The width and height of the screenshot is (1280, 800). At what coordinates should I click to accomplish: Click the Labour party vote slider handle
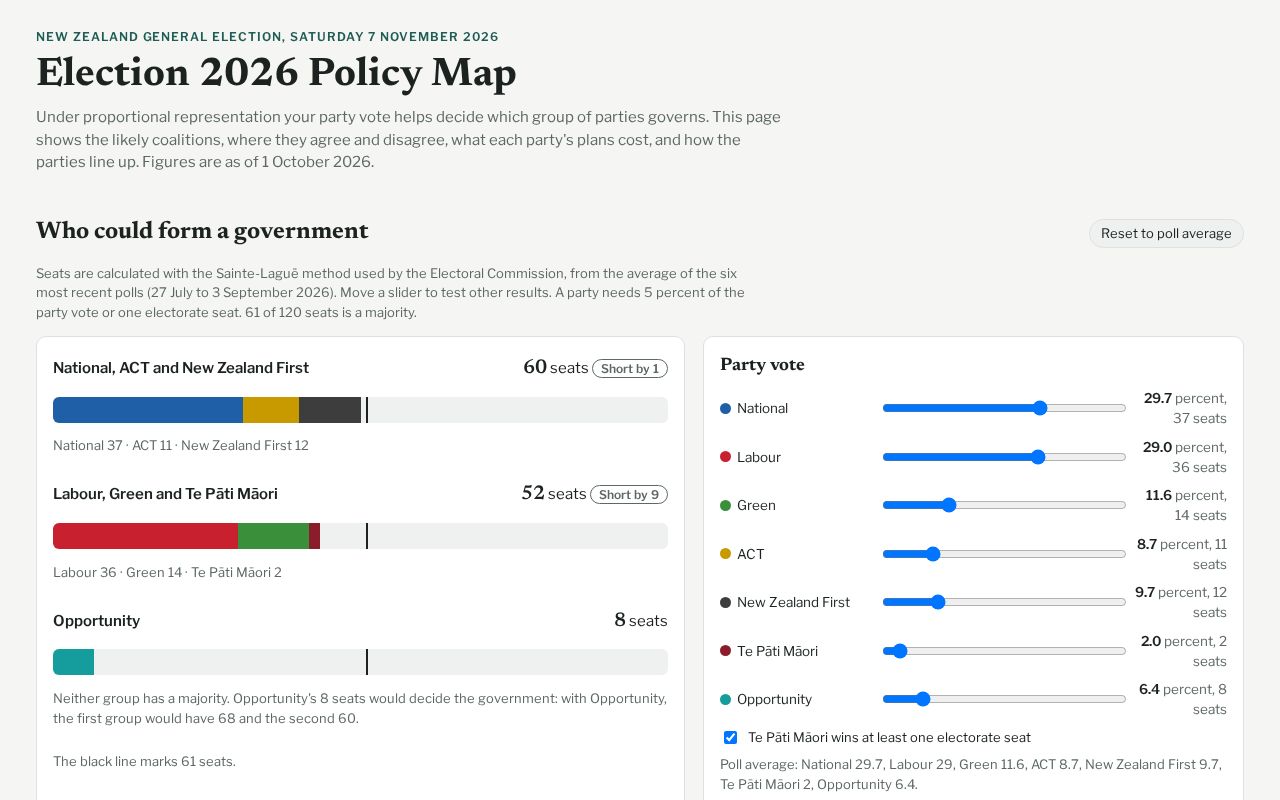(x=1038, y=457)
